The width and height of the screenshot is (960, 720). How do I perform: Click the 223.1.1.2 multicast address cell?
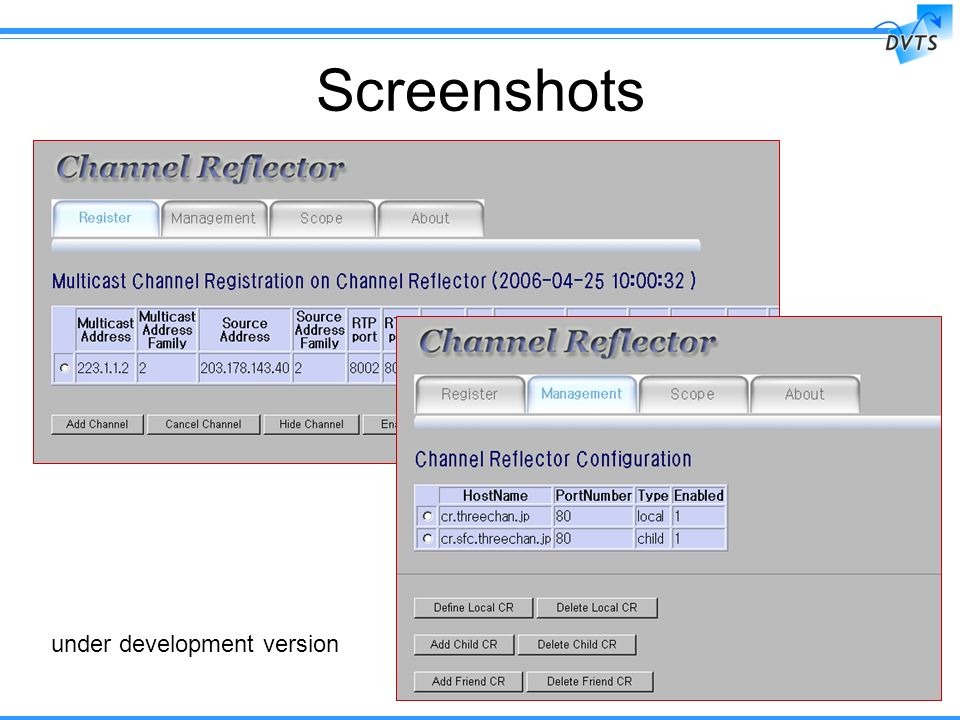pyautogui.click(x=105, y=368)
